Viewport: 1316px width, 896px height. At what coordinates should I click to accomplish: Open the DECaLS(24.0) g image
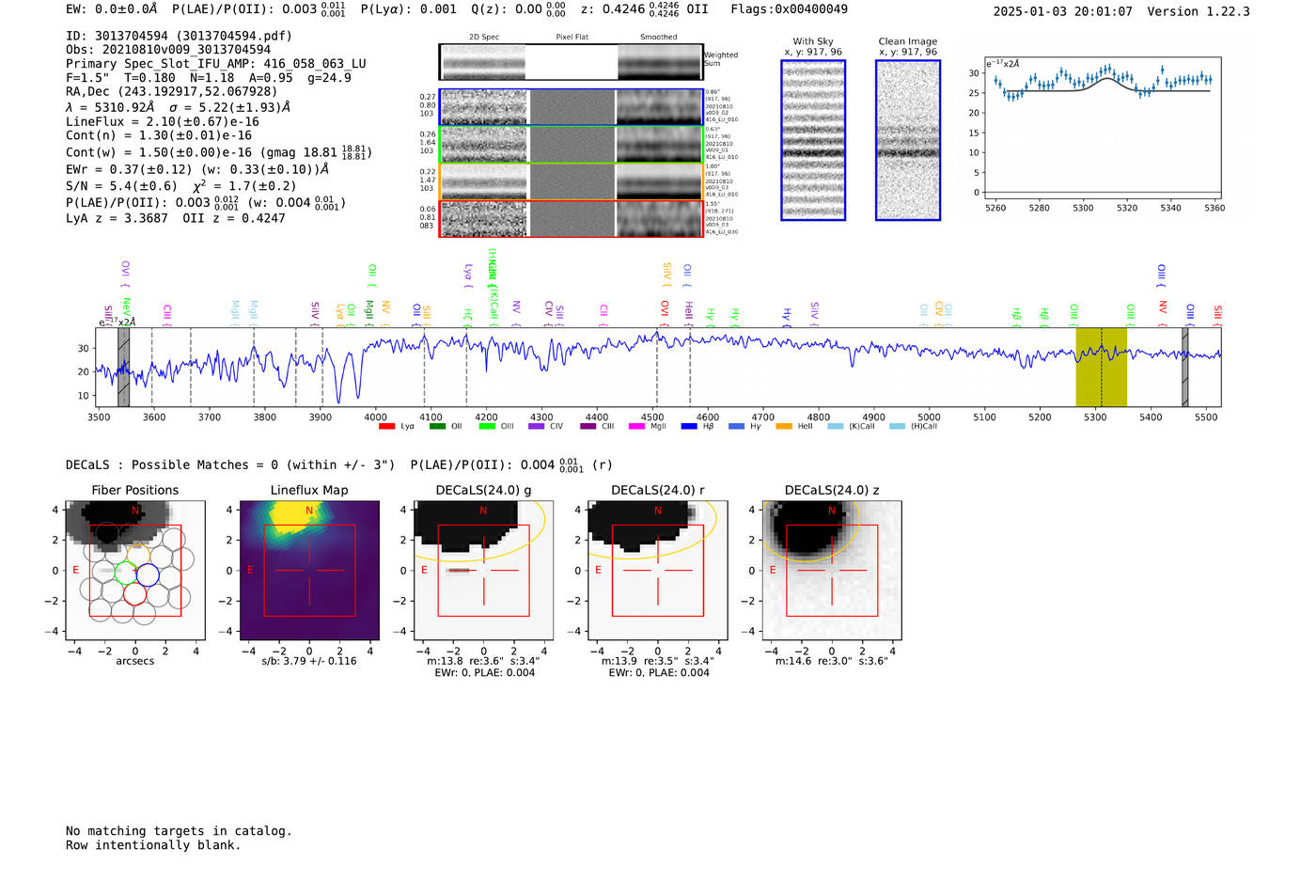[x=483, y=570]
